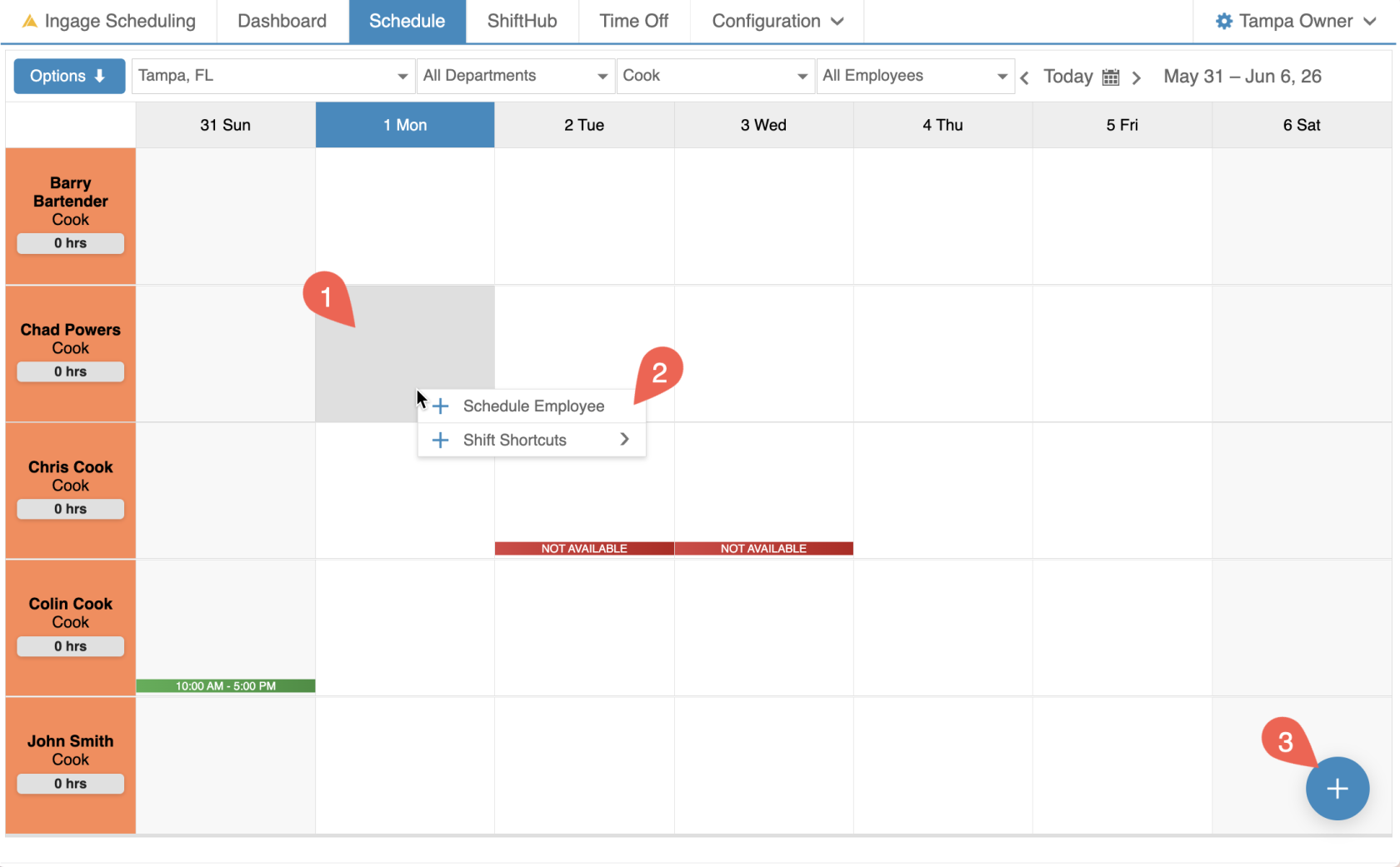This screenshot has width=1400, height=867.
Task: Click the 2 Tue column header
Action: (x=584, y=125)
